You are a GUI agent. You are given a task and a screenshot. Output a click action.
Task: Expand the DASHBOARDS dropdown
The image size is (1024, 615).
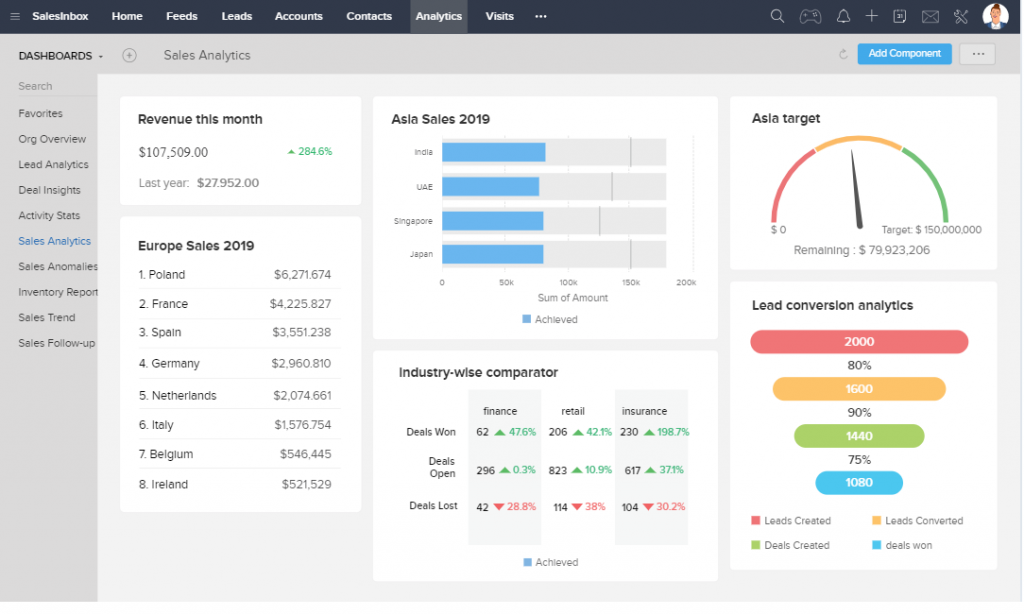60,56
